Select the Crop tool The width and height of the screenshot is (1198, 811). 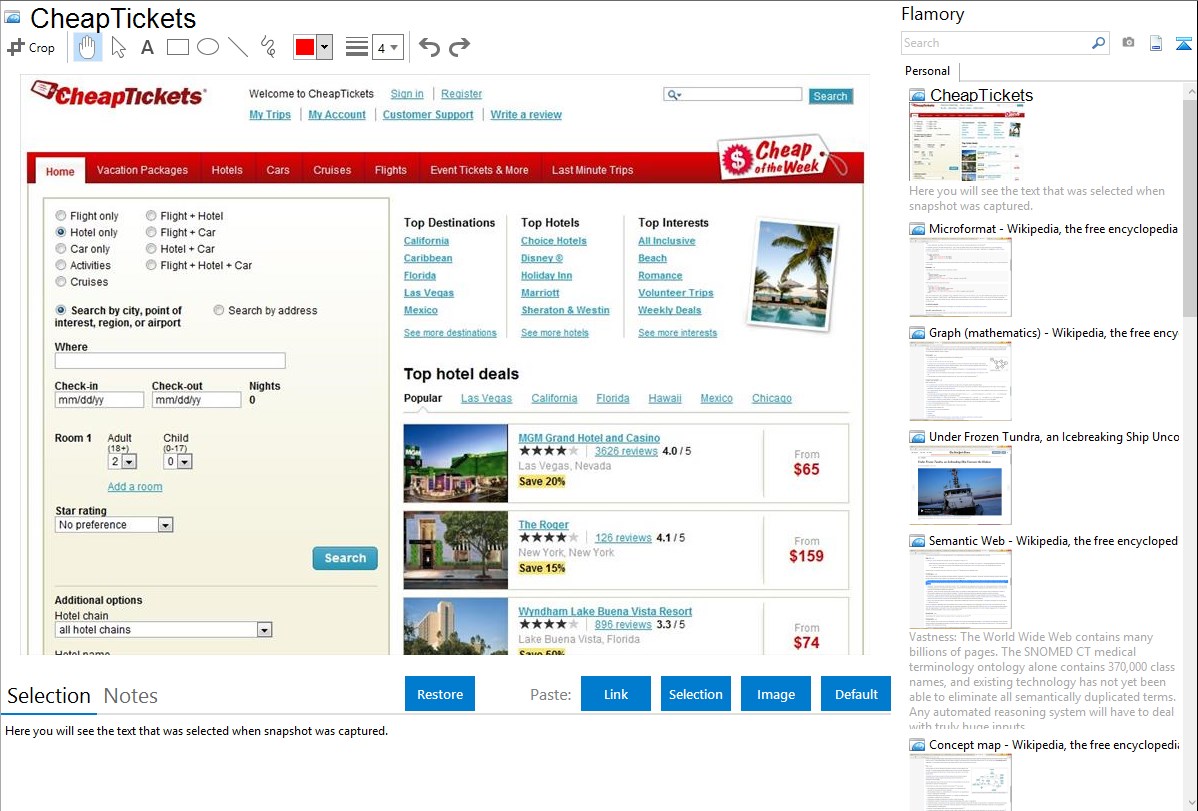tap(31, 47)
